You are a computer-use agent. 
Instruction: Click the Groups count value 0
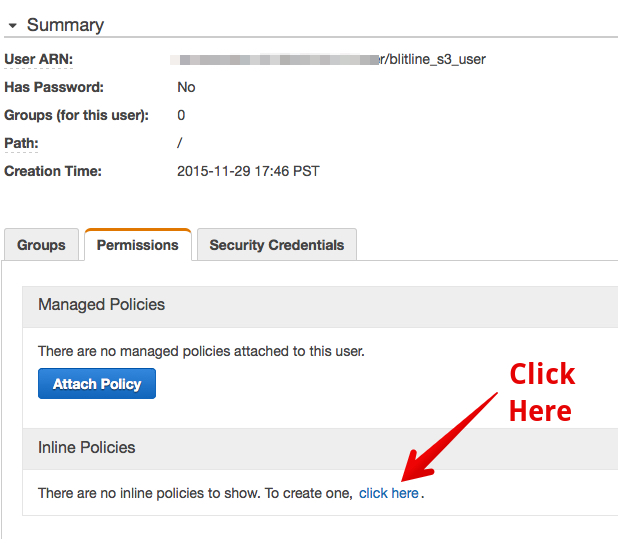181,115
